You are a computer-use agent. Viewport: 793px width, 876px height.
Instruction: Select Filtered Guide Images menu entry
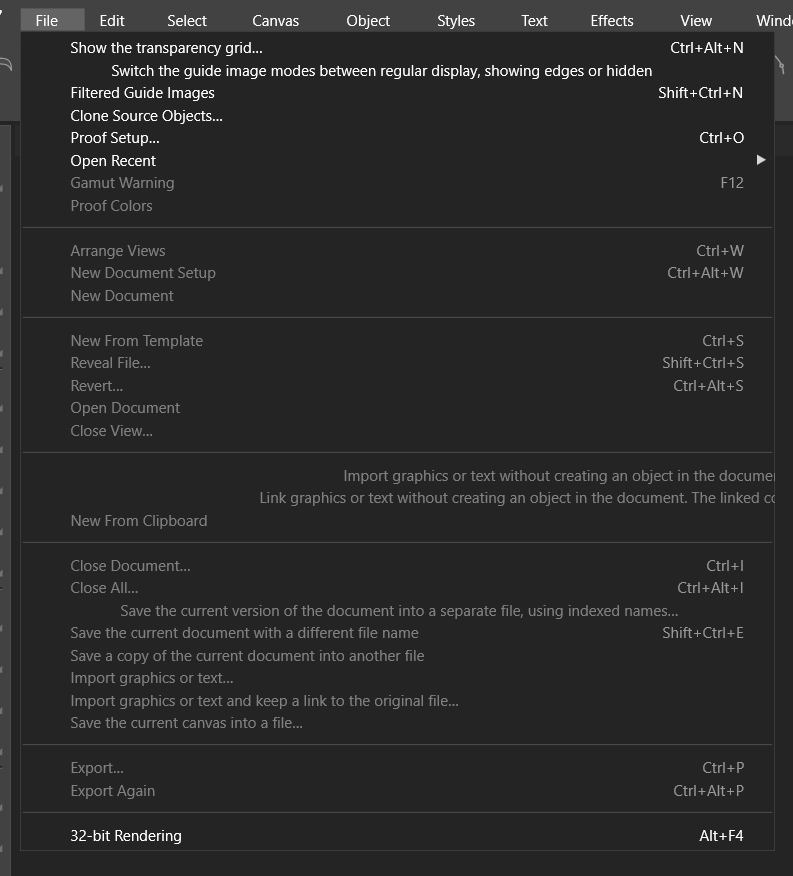coord(142,93)
